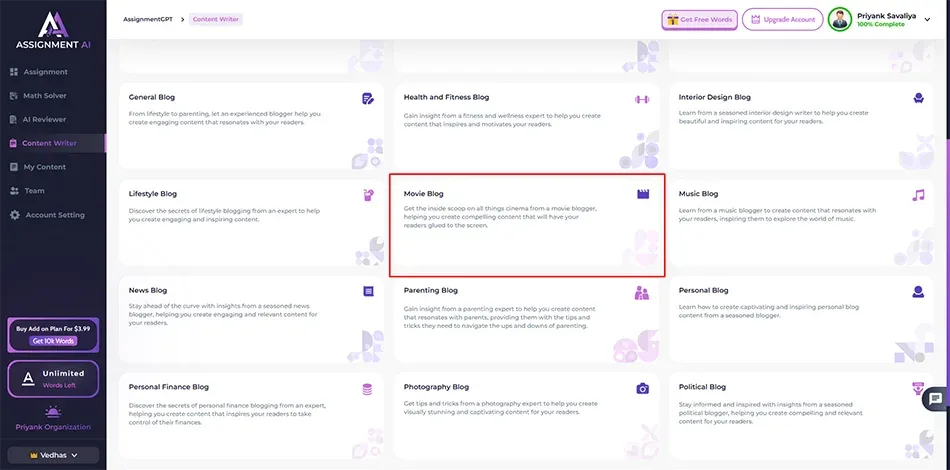Image resolution: width=950 pixels, height=470 pixels.
Task: Click the coin stack icon on Personal Finance Blog
Action: [x=368, y=388]
